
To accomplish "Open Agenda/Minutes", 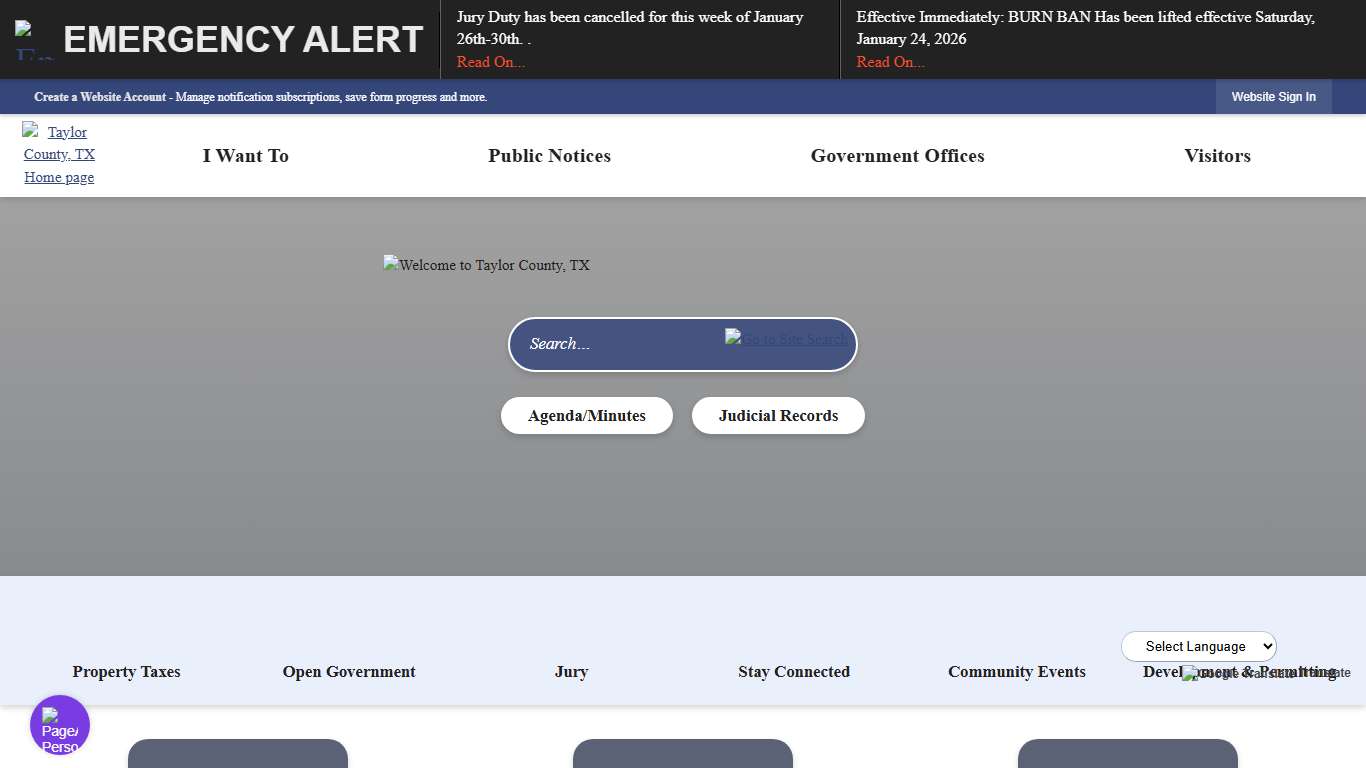I will click(586, 416).
